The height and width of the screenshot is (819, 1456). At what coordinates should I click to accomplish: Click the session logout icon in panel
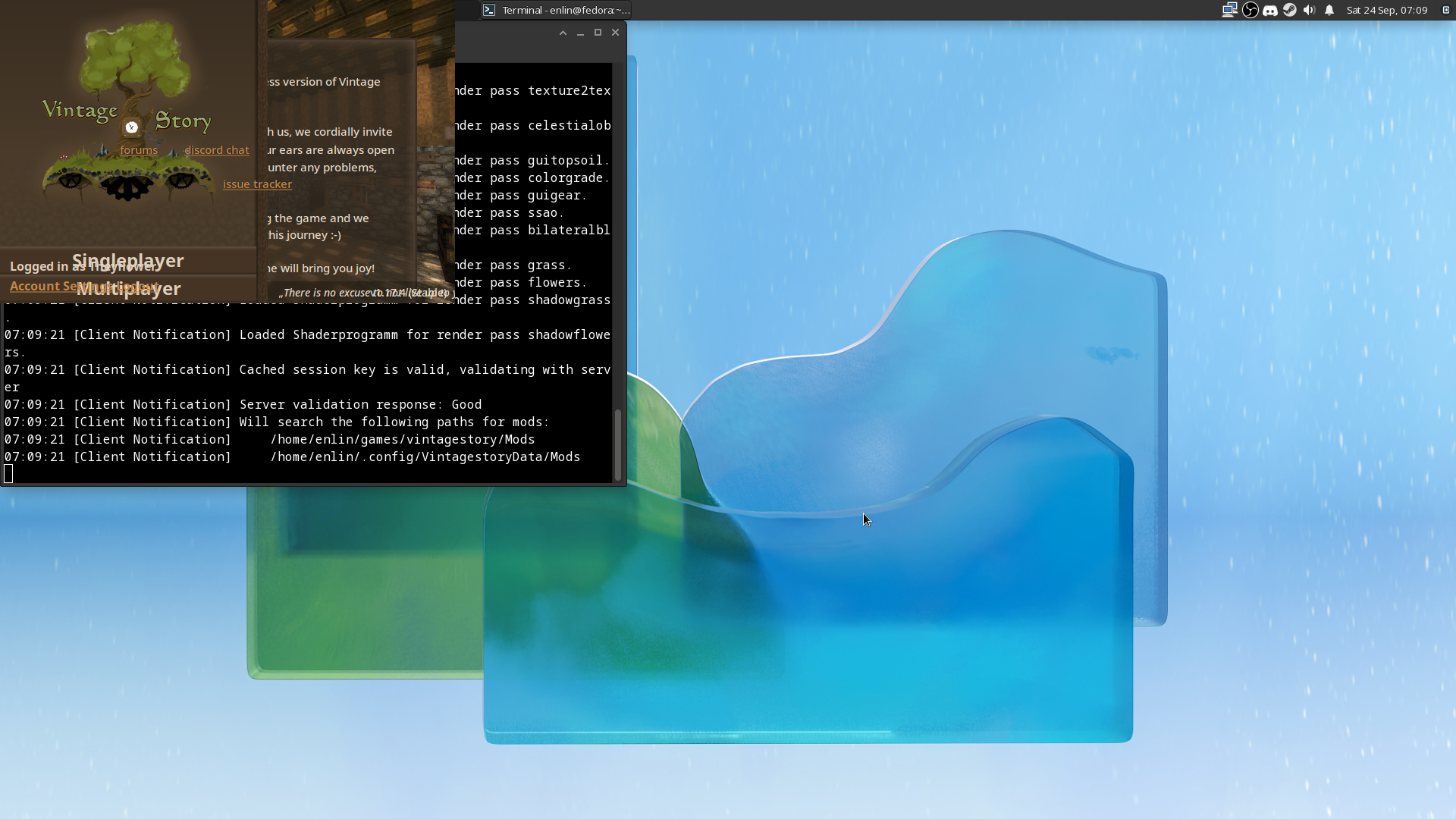click(1445, 10)
